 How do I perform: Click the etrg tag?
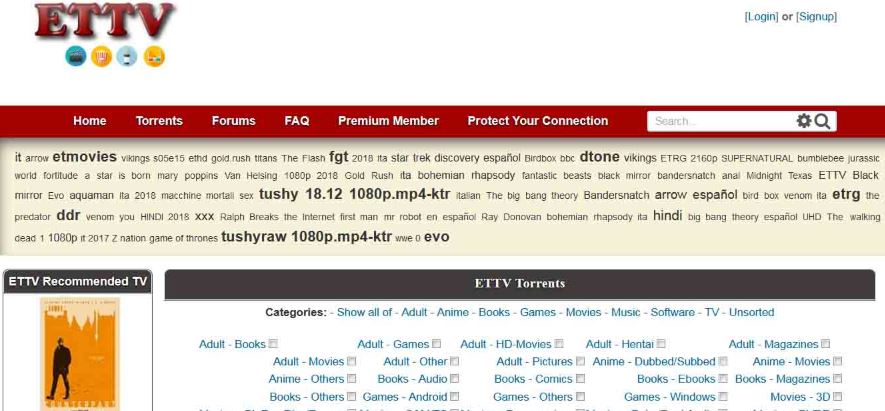click(x=846, y=195)
